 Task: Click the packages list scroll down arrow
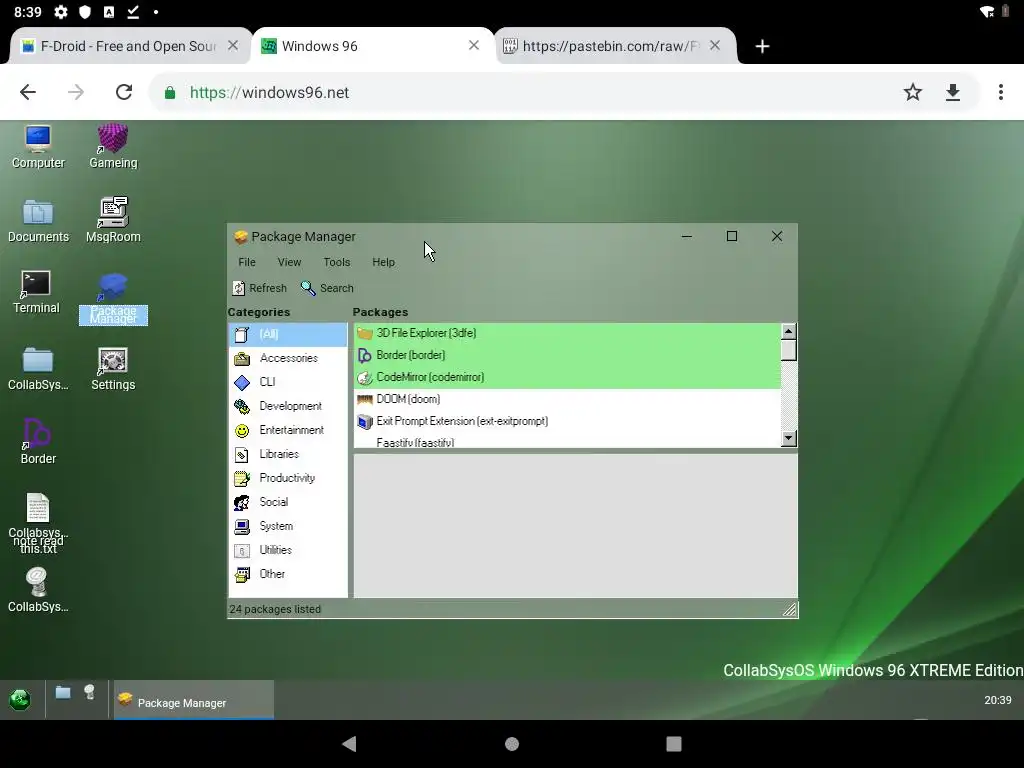(x=788, y=438)
